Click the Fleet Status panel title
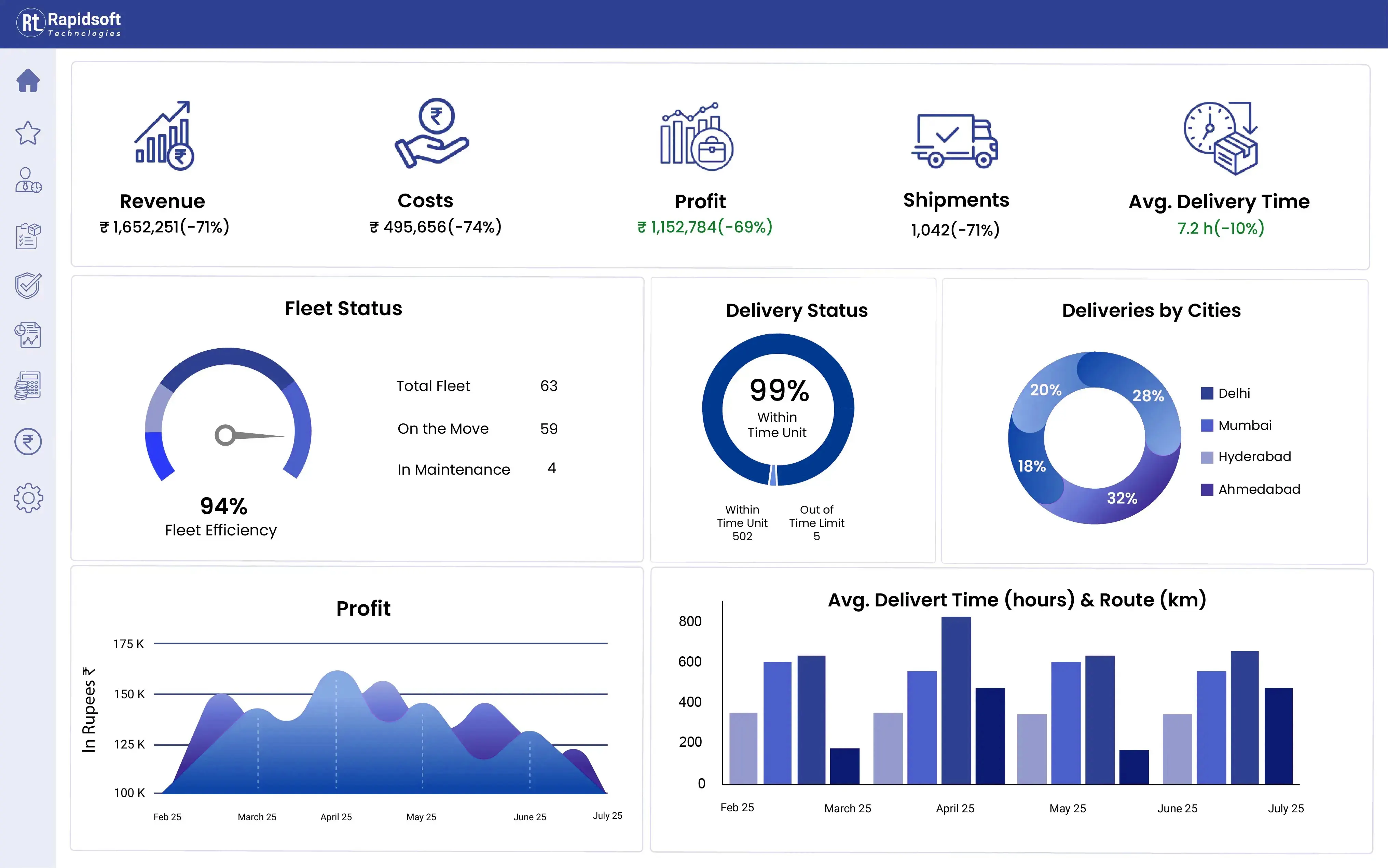1388x868 pixels. tap(343, 309)
